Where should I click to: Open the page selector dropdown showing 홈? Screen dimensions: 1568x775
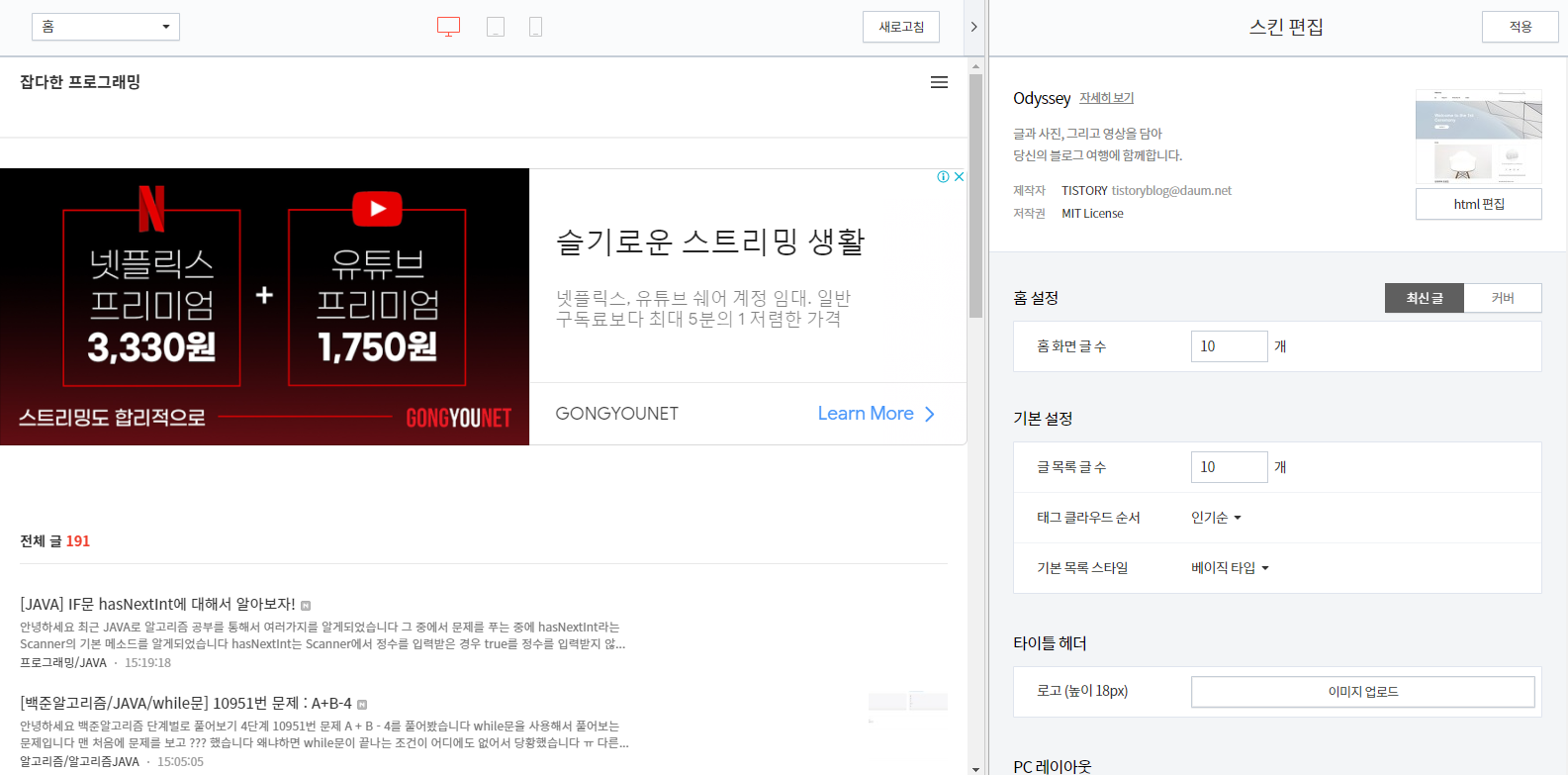point(106,27)
